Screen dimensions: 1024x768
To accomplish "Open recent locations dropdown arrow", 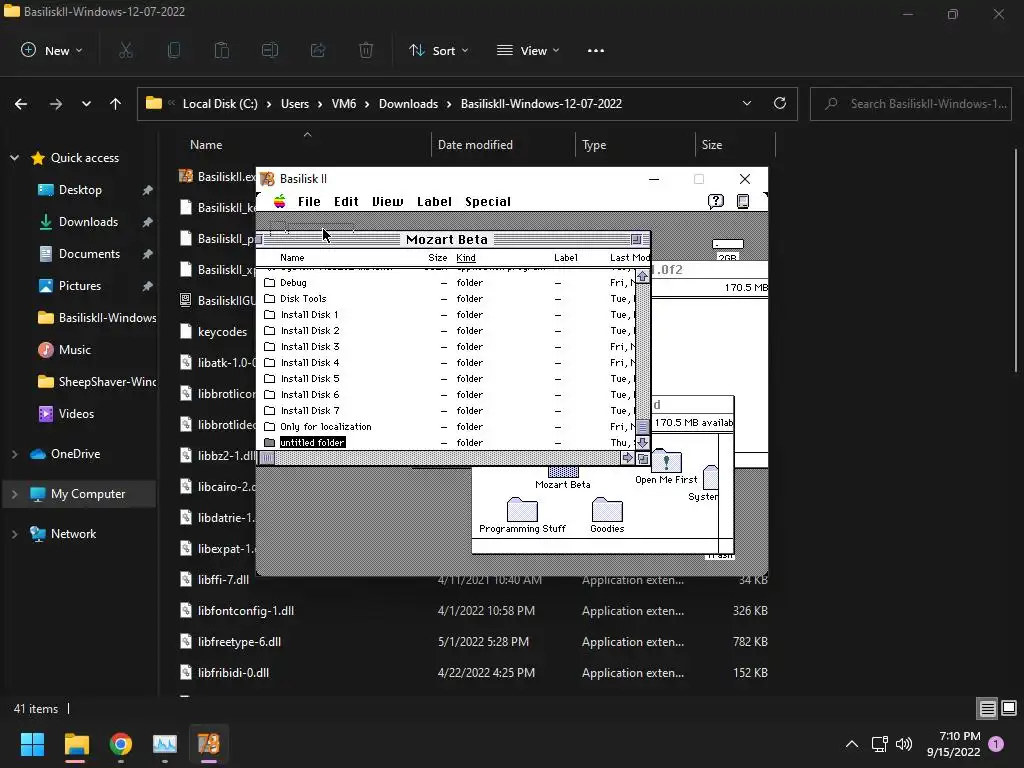I will pyautogui.click(x=86, y=104).
